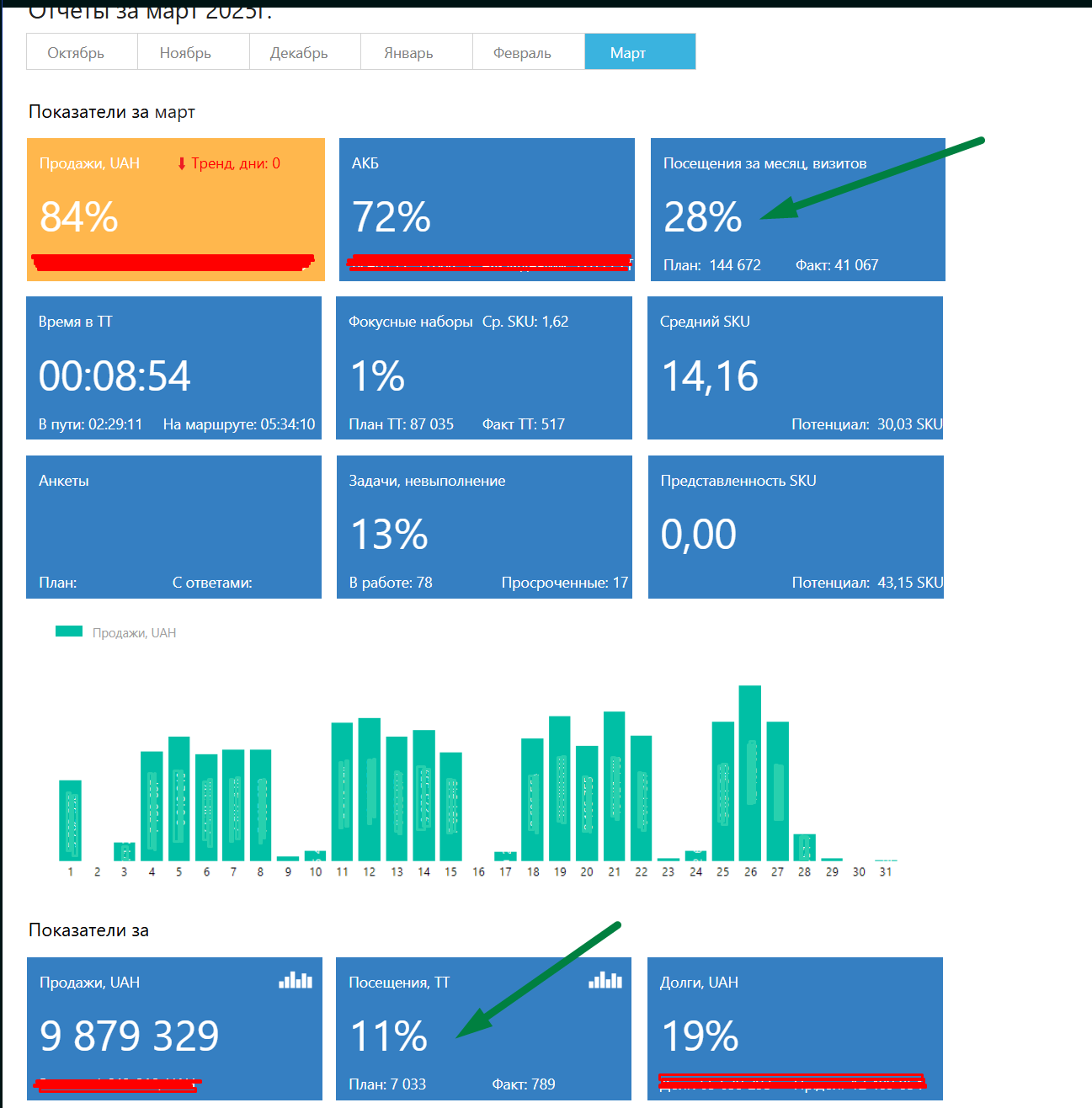This screenshot has height=1108, width=1092.
Task: Switch to the Ноябрь tab
Action: tap(194, 52)
